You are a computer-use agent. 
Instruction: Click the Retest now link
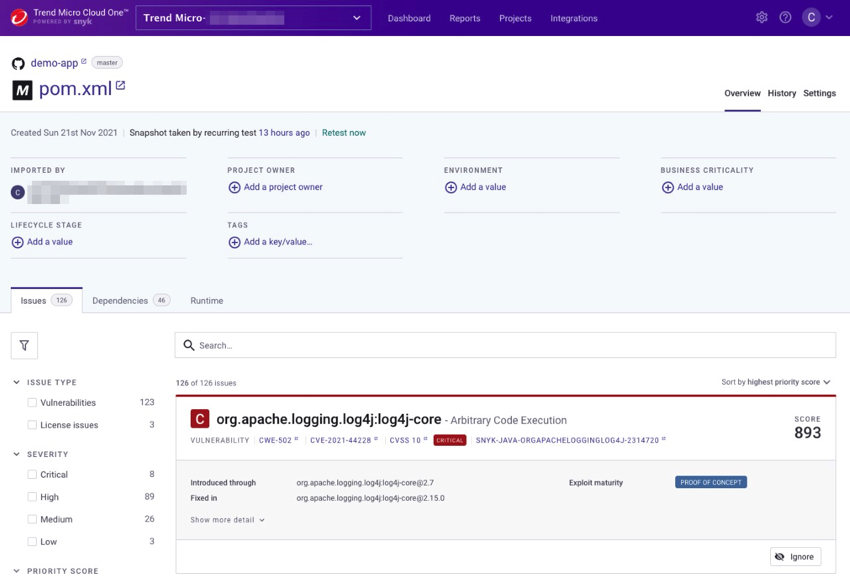(343, 133)
